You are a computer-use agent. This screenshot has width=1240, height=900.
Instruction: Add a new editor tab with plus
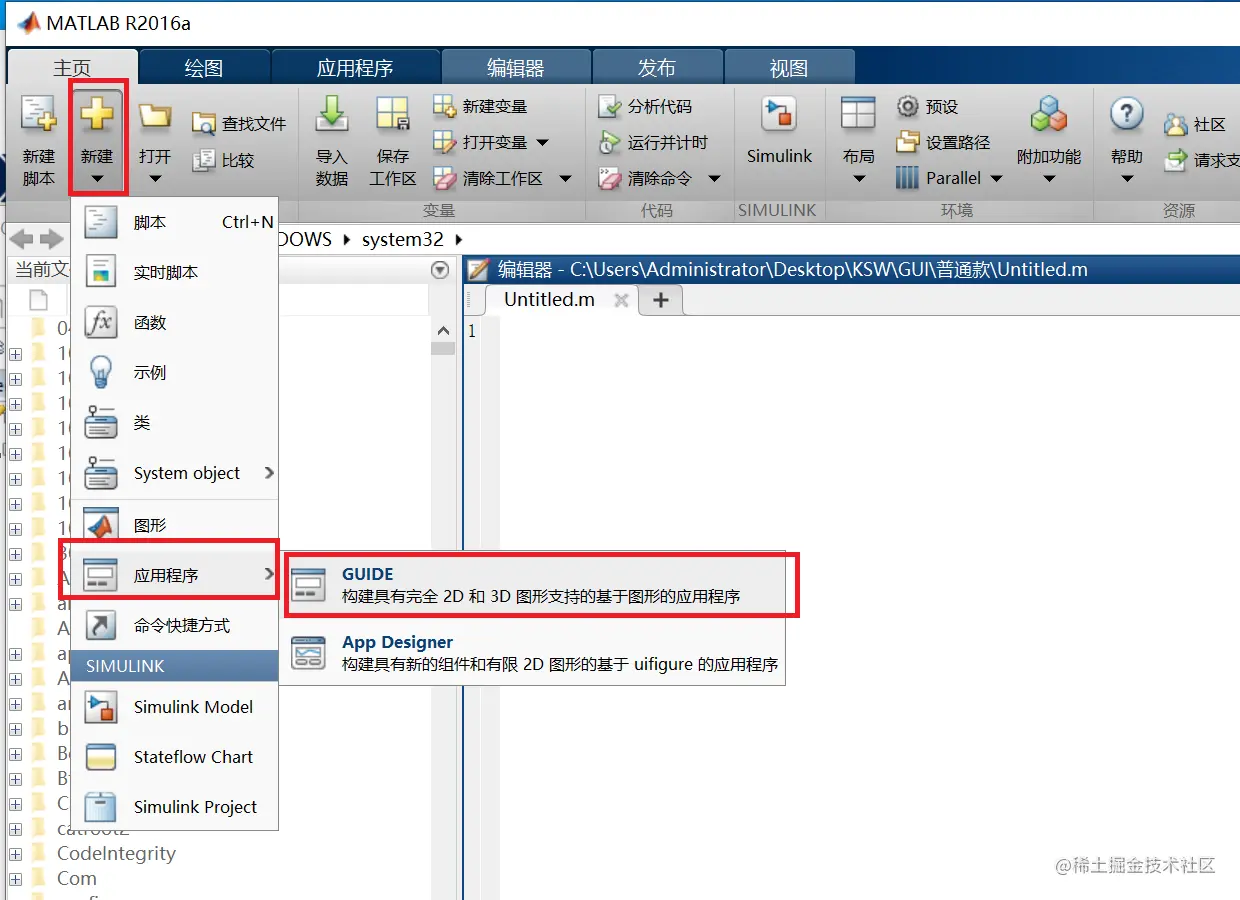pyautogui.click(x=660, y=299)
